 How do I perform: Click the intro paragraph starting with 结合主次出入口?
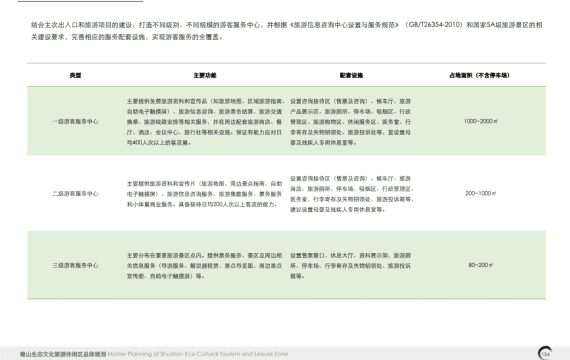286,31
